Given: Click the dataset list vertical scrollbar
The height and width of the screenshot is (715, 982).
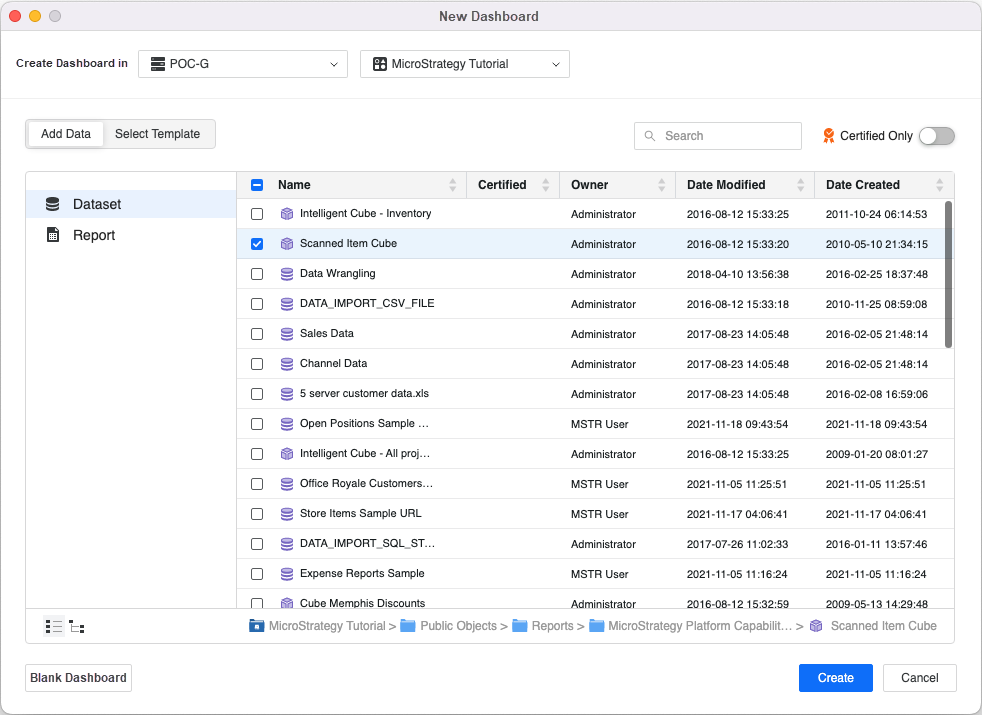Looking at the screenshot, I should pyautogui.click(x=948, y=275).
